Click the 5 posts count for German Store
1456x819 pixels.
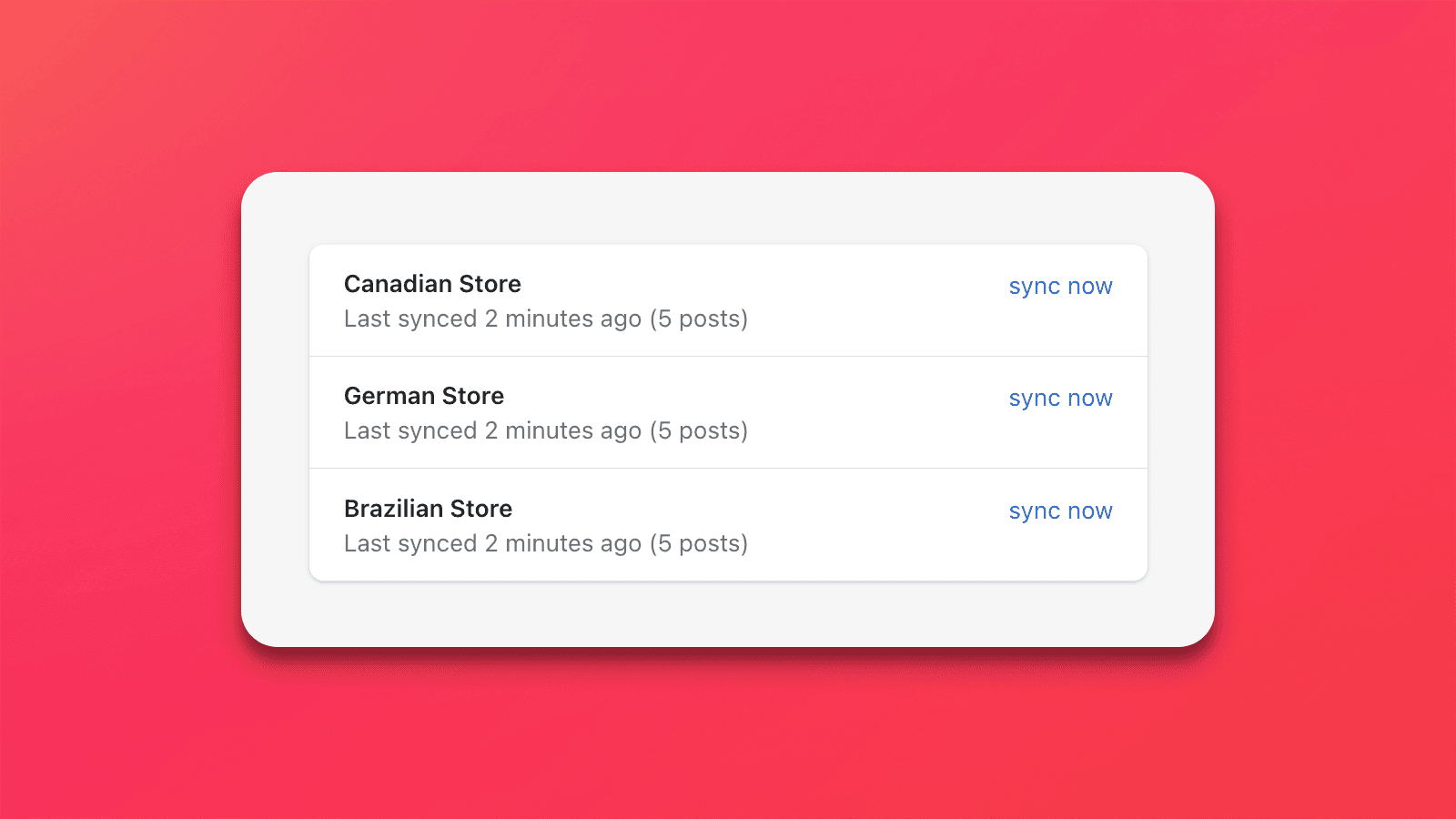pyautogui.click(x=699, y=430)
